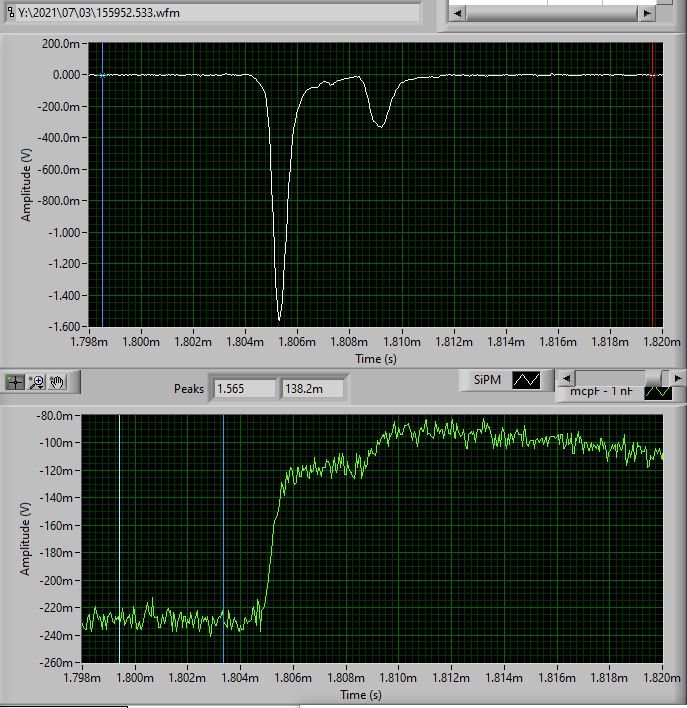Click upper graph's 1.820m time axis value
Screen dimensions: 687x708
click(x=662, y=342)
